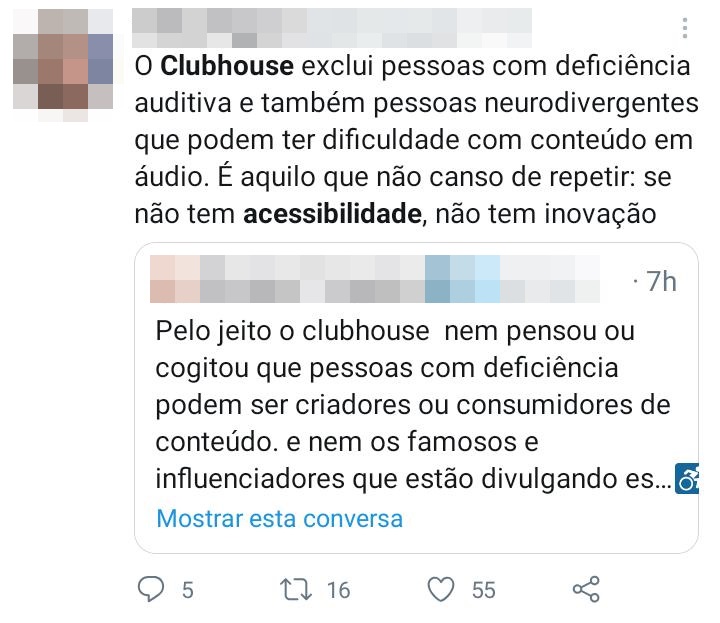
Task: Click the reply speech bubble icon
Action: pyautogui.click(x=151, y=589)
